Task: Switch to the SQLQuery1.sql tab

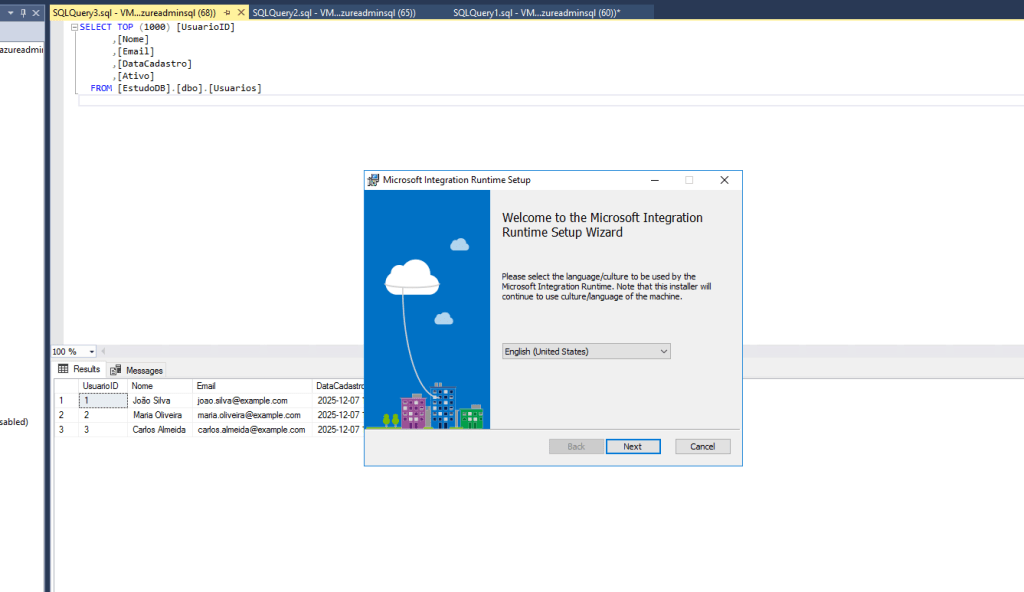Action: pos(536,12)
